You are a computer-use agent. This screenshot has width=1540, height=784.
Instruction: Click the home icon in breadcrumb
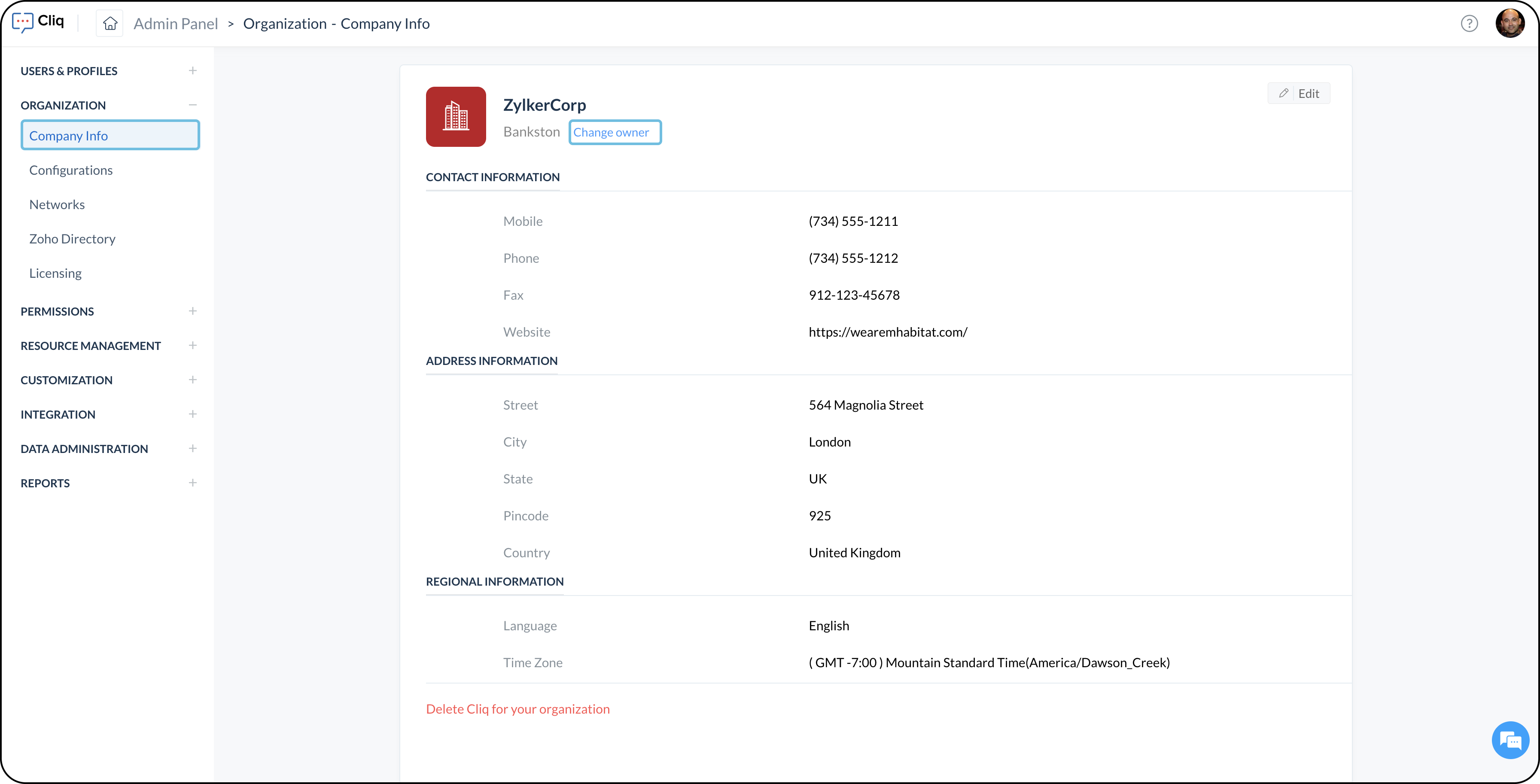110,23
